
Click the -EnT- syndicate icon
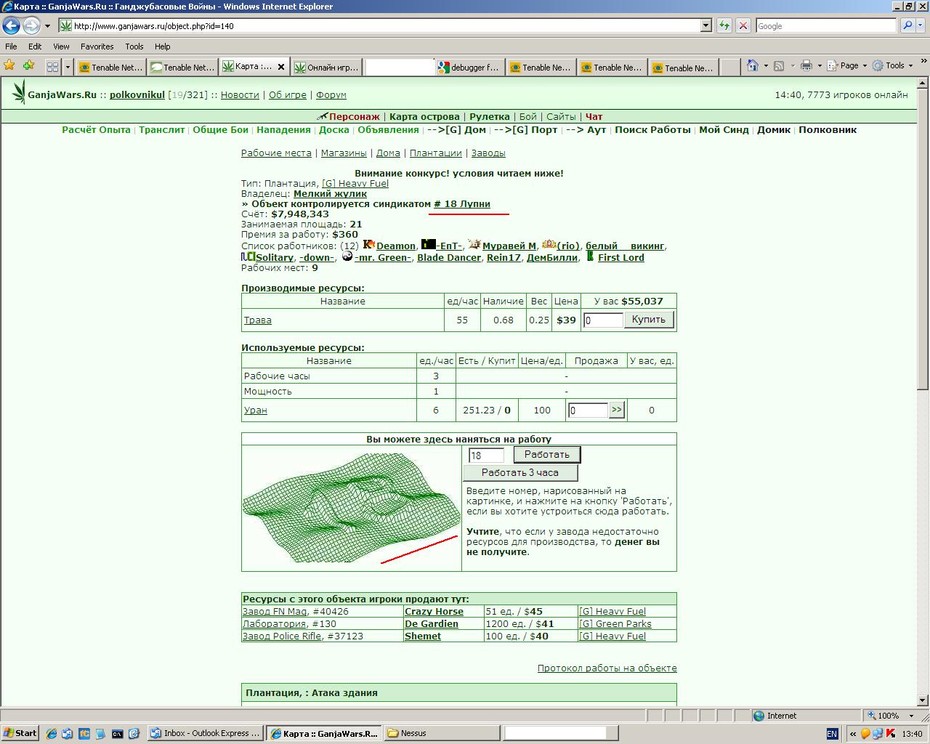(x=428, y=244)
